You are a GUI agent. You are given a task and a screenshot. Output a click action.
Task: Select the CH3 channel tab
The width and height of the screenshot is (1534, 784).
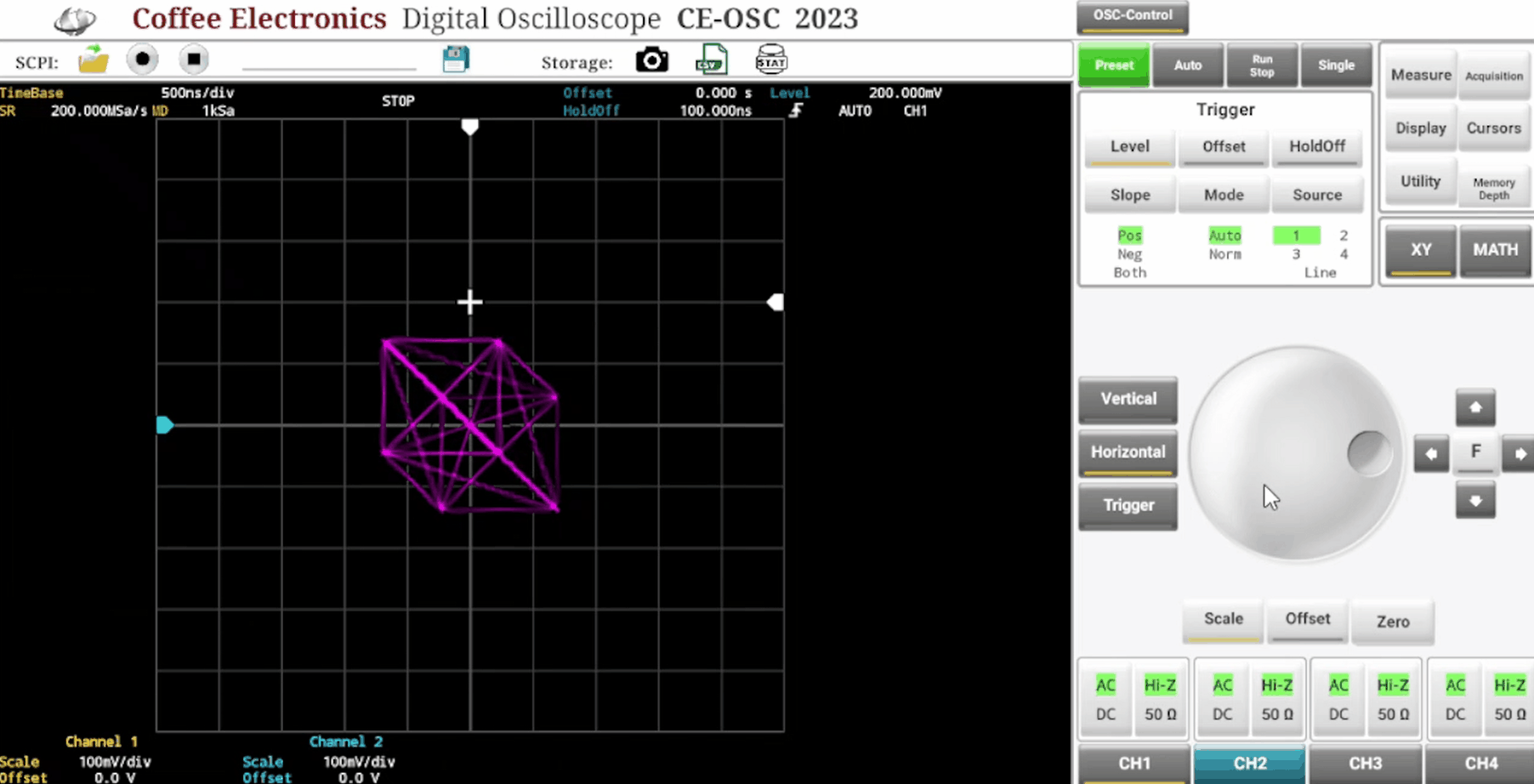(x=1364, y=763)
